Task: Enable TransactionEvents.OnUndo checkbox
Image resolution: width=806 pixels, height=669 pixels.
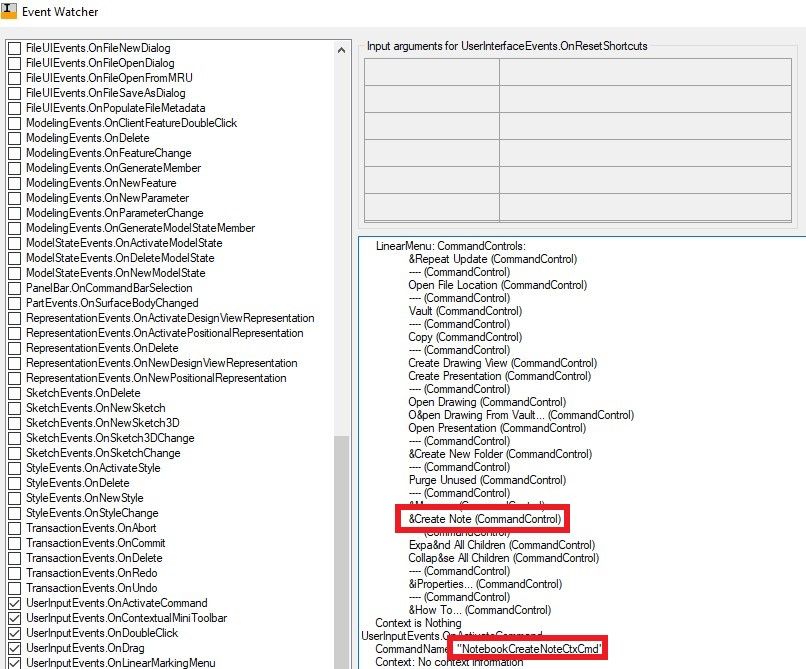Action: [14, 588]
